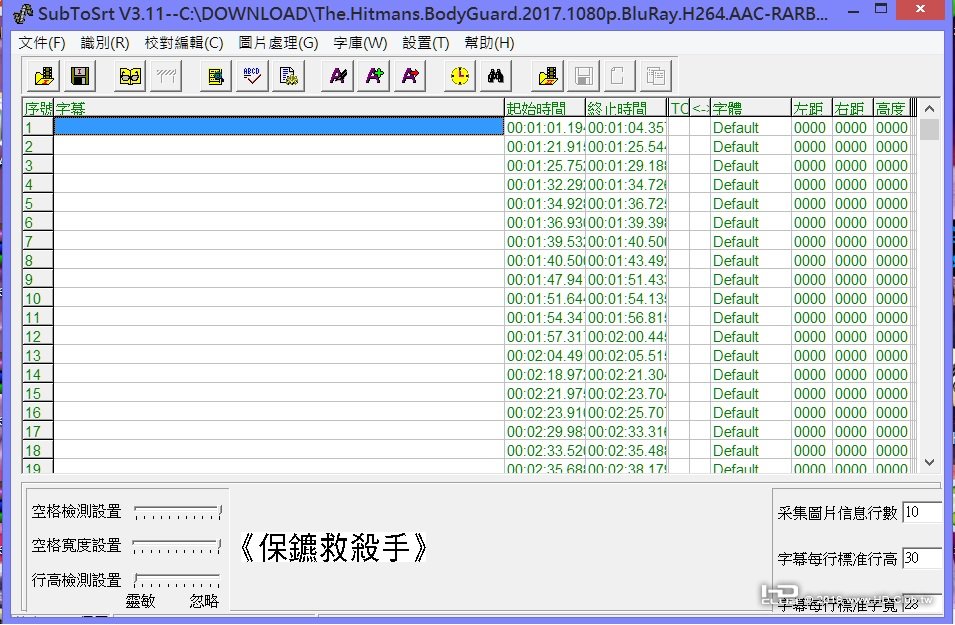Click start time 00:01:47.94 in row 9

coord(544,279)
